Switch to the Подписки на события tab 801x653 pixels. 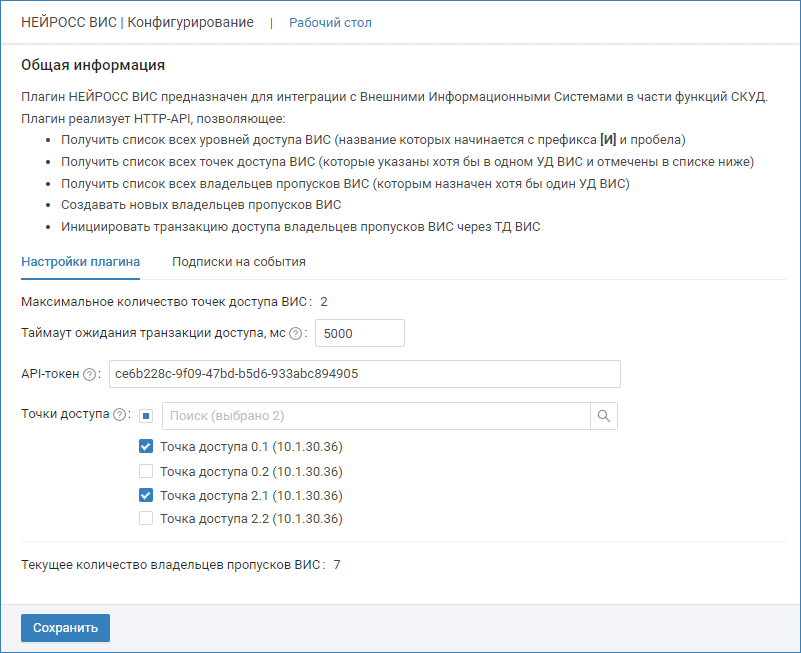[238, 262]
